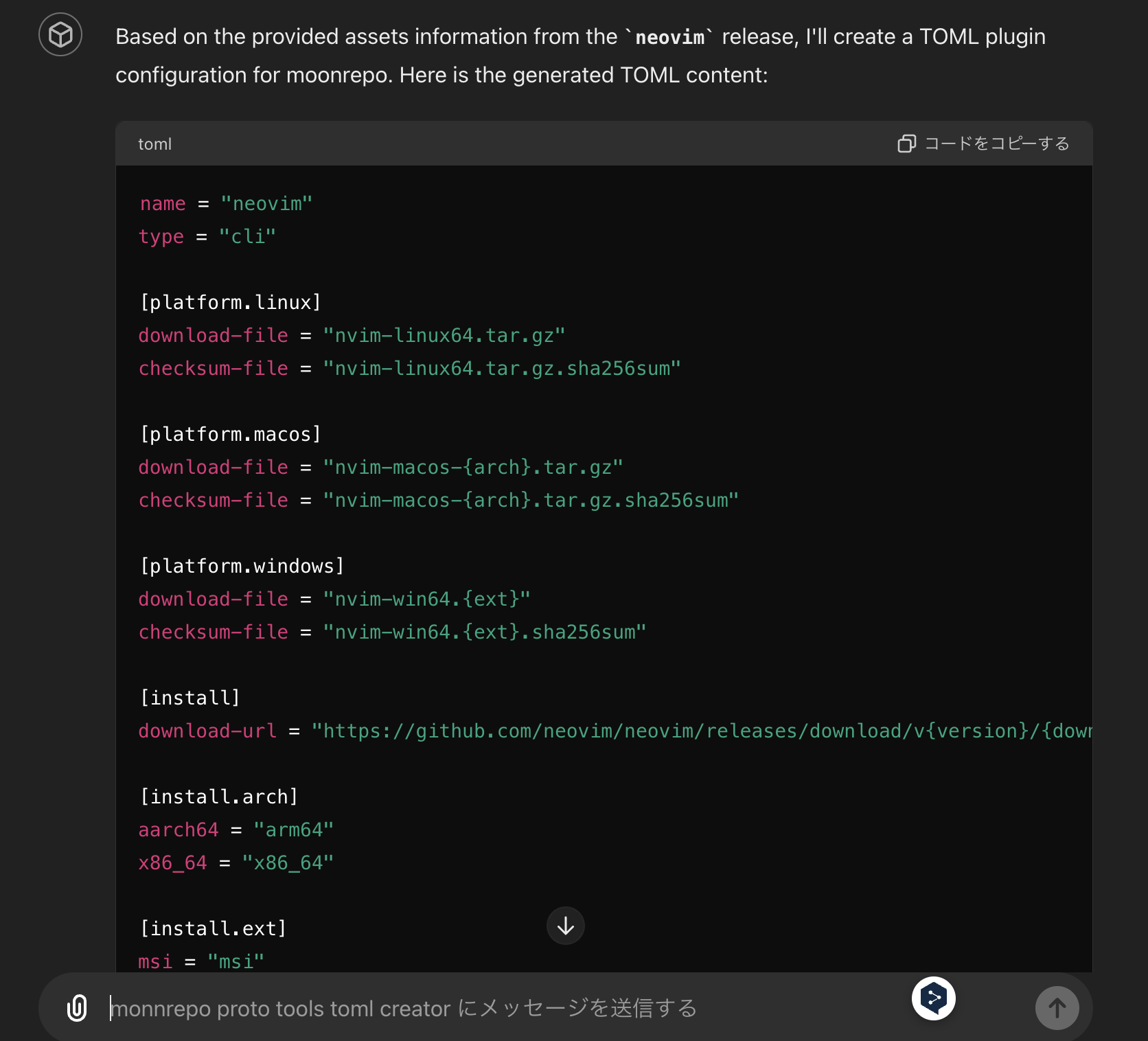Click the GPT cube avatar icon
This screenshot has height=1041, width=1148.
pos(60,34)
